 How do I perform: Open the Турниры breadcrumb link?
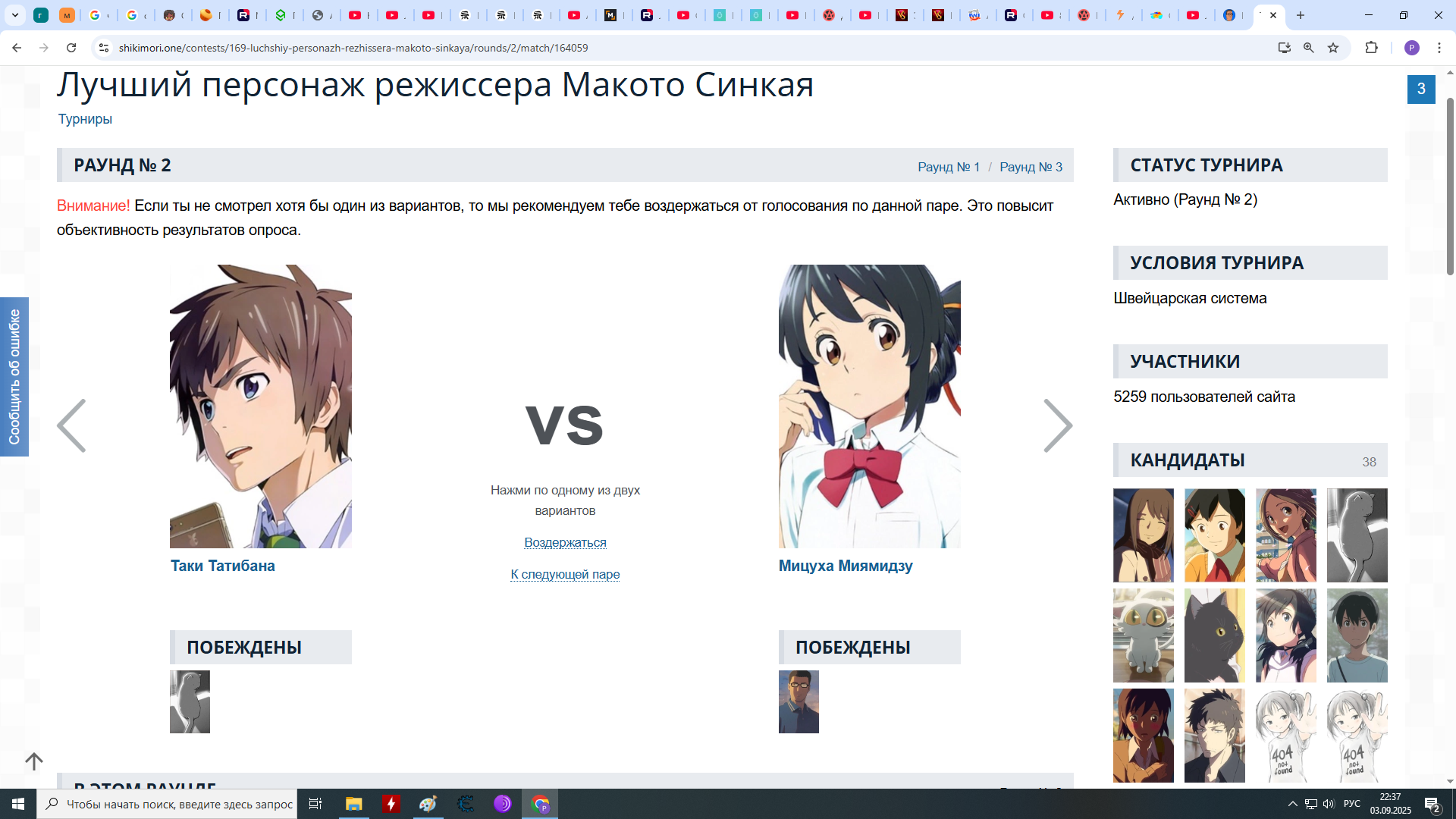(x=85, y=119)
